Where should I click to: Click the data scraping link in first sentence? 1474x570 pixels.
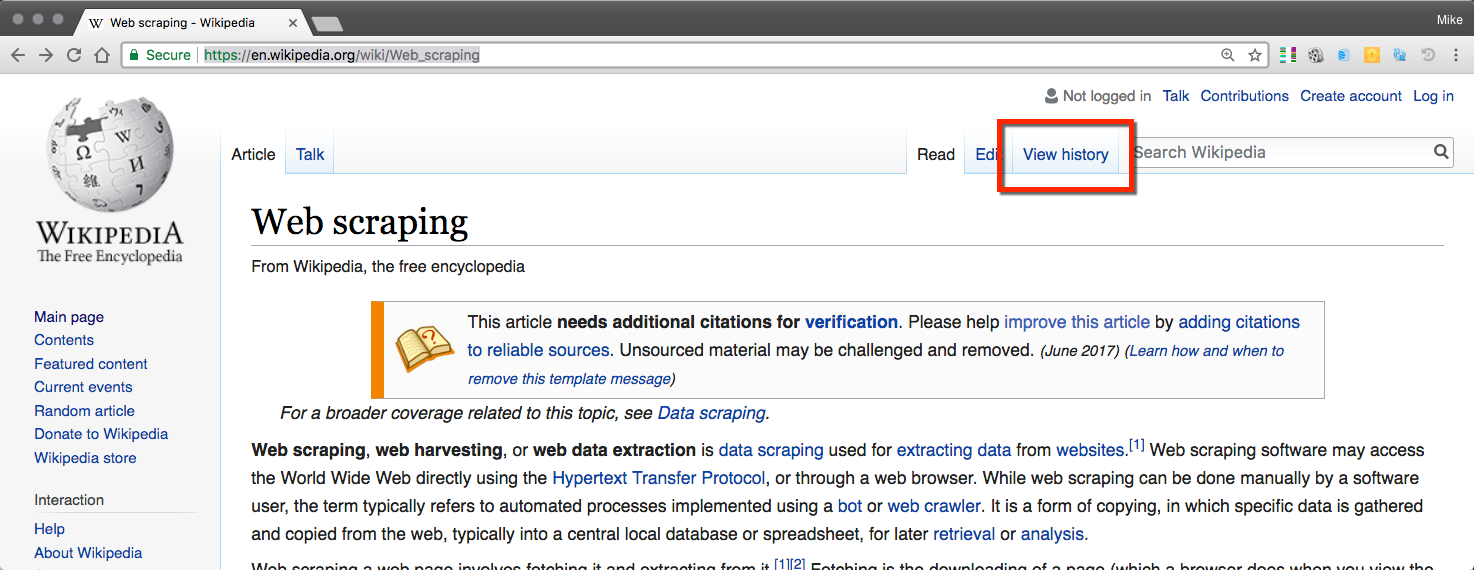click(x=771, y=450)
